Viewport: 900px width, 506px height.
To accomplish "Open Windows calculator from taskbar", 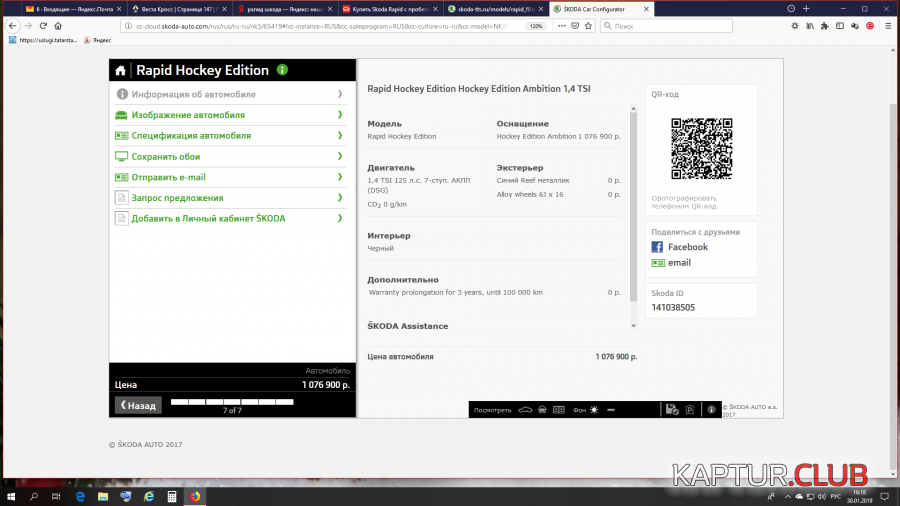I will tap(172, 496).
